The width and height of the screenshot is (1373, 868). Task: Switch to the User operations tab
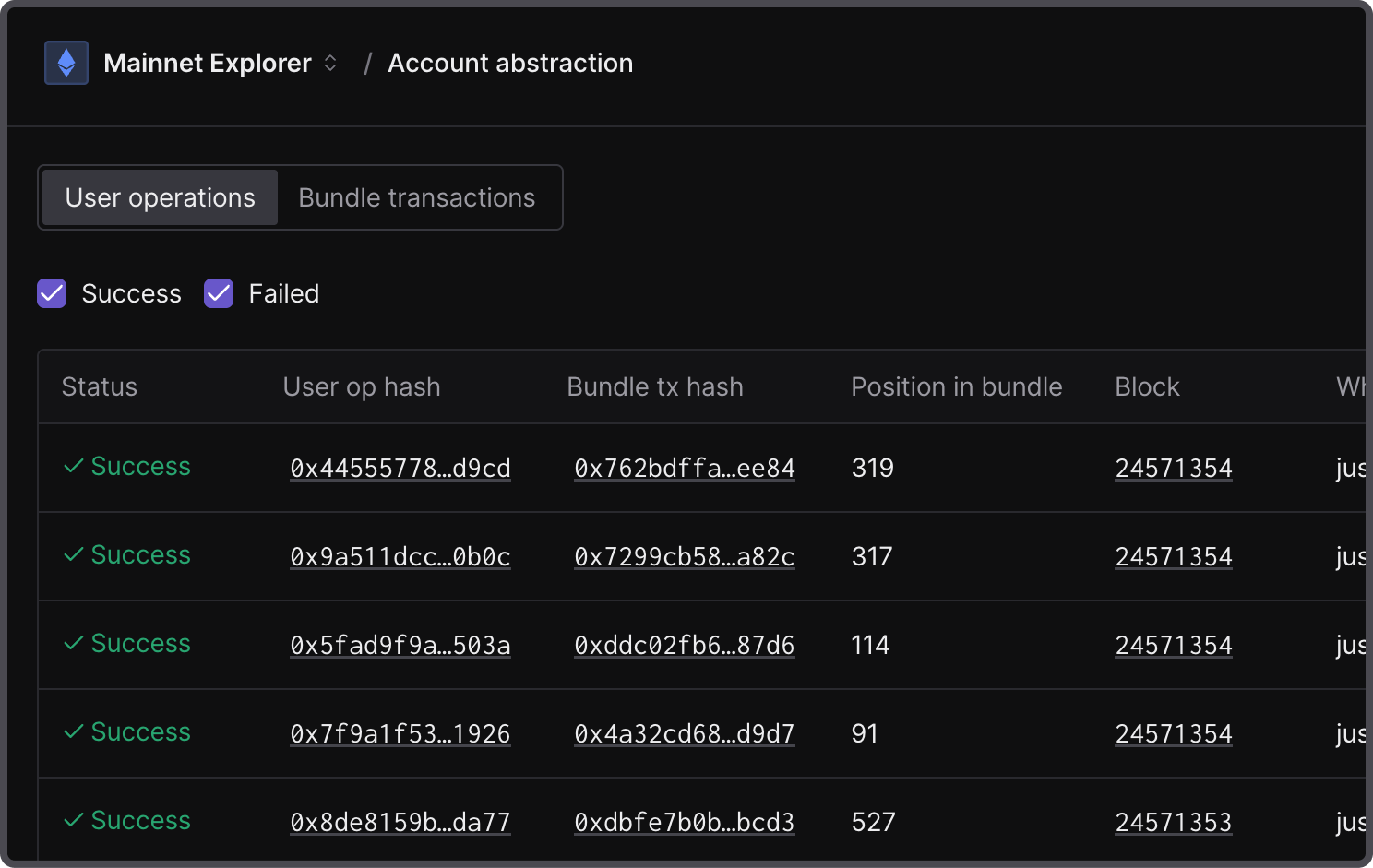(160, 197)
